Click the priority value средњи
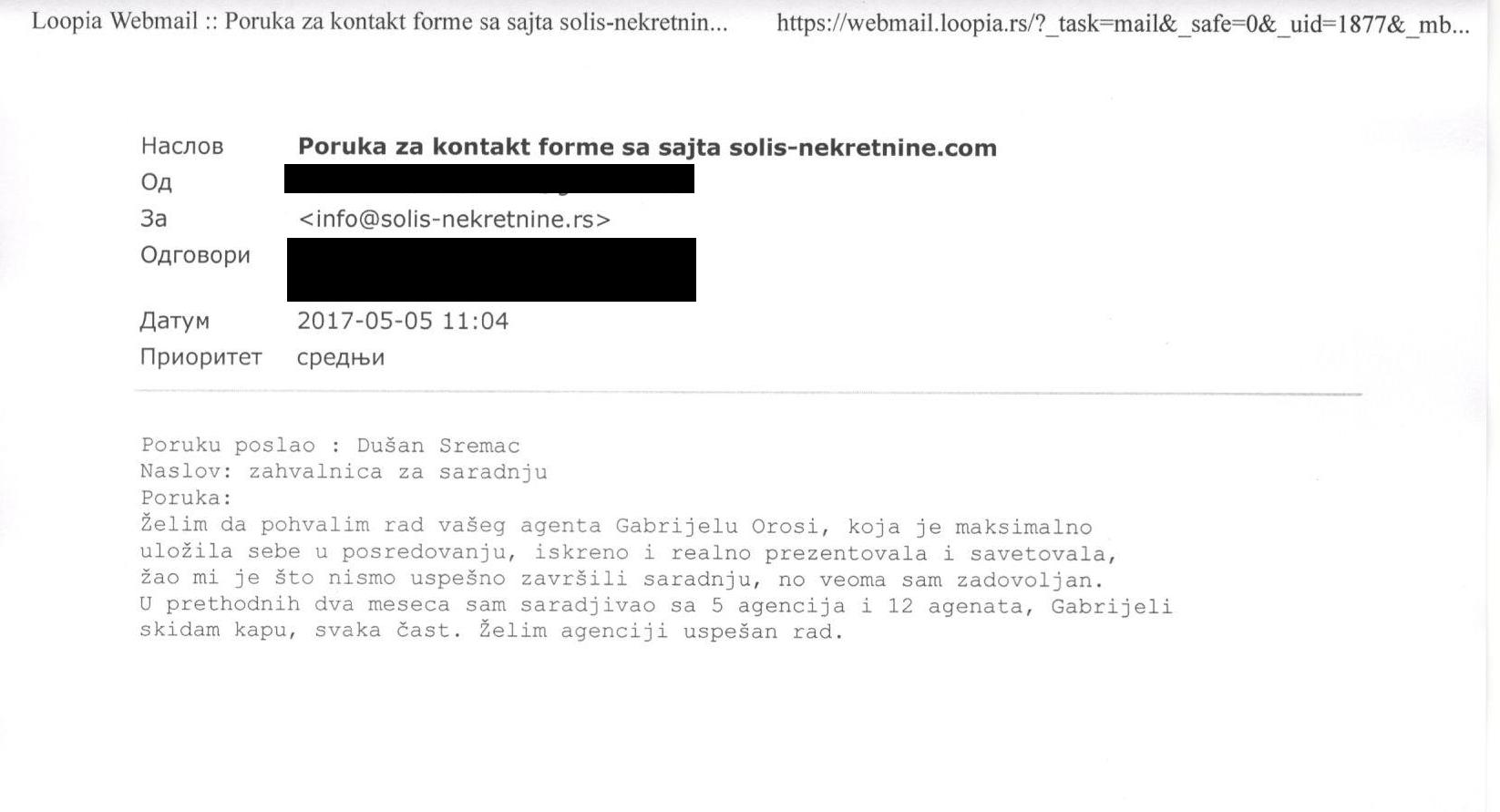The height and width of the screenshot is (812, 1500). pyautogui.click(x=341, y=358)
